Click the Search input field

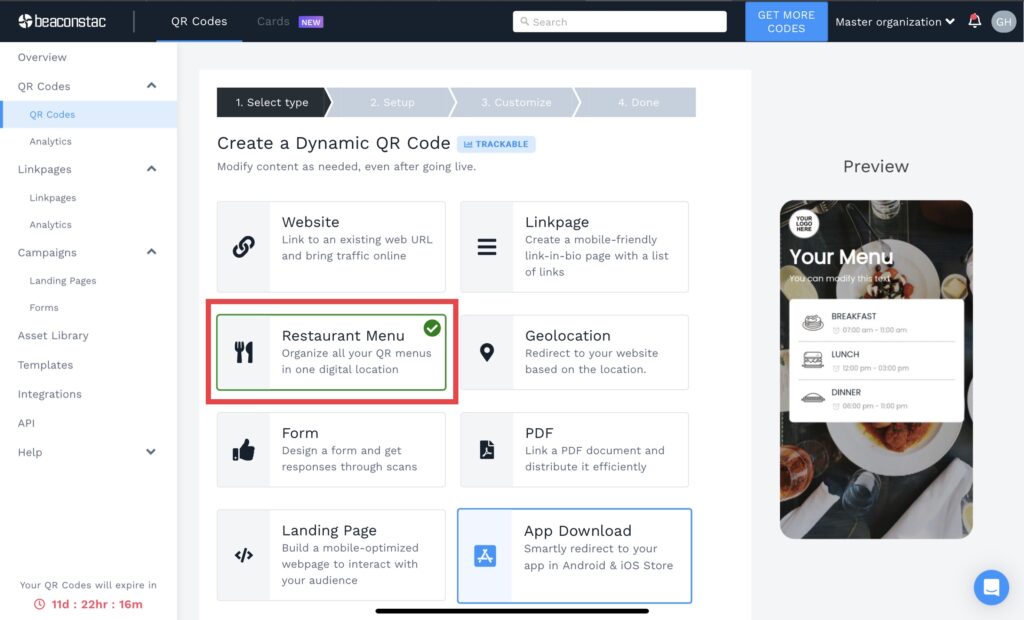(x=619, y=21)
